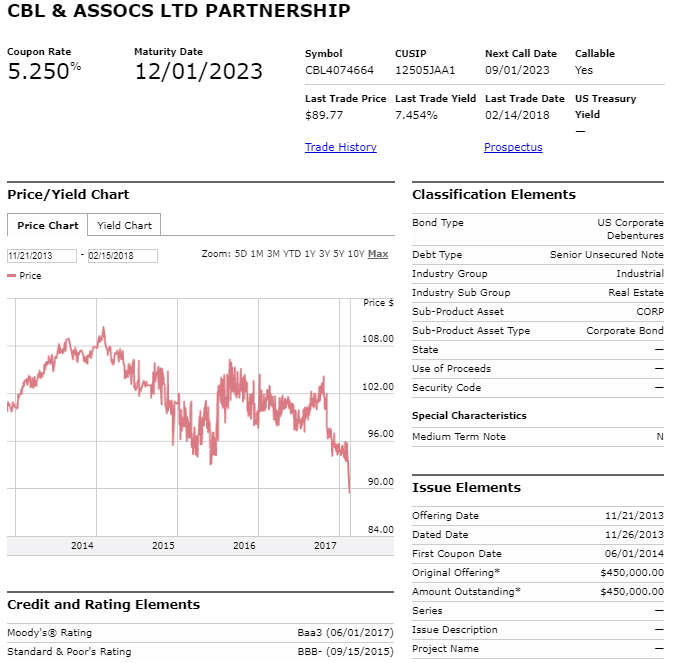Click the CUSIP value 12505JAA1

pyautogui.click(x=425, y=70)
